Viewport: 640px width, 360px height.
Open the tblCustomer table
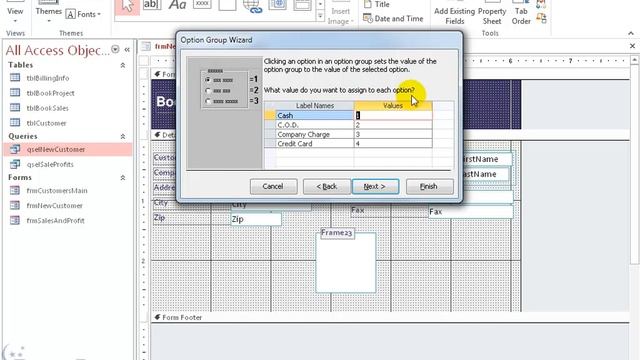point(47,123)
